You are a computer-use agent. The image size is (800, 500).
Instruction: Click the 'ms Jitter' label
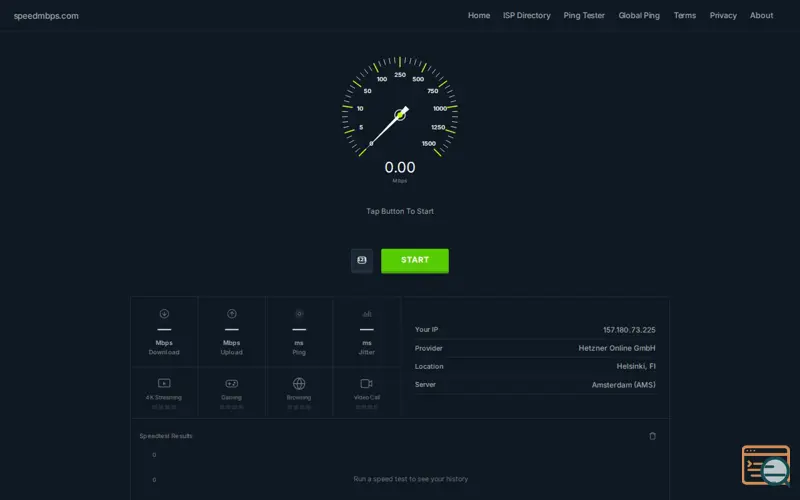[x=367, y=347]
